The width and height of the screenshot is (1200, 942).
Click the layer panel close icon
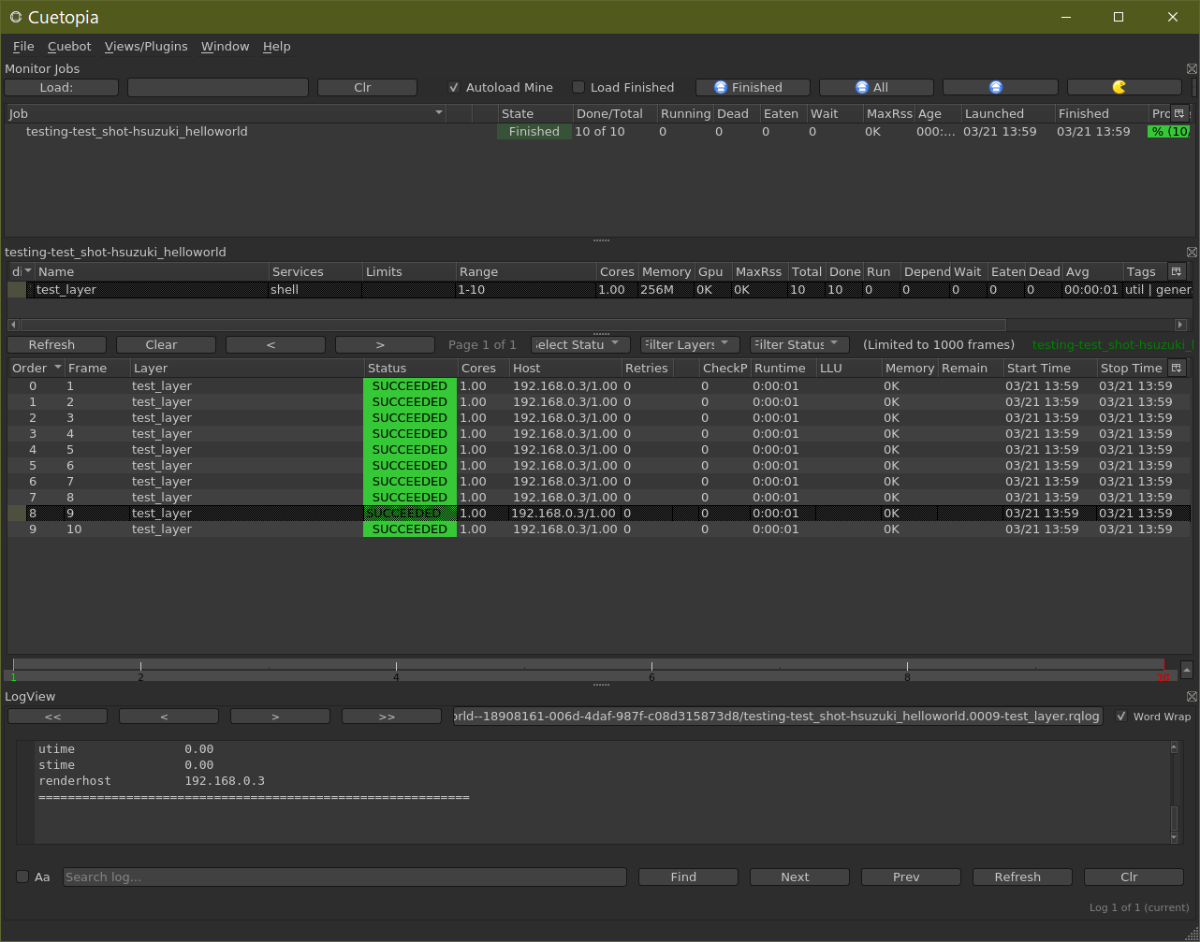click(x=1191, y=252)
